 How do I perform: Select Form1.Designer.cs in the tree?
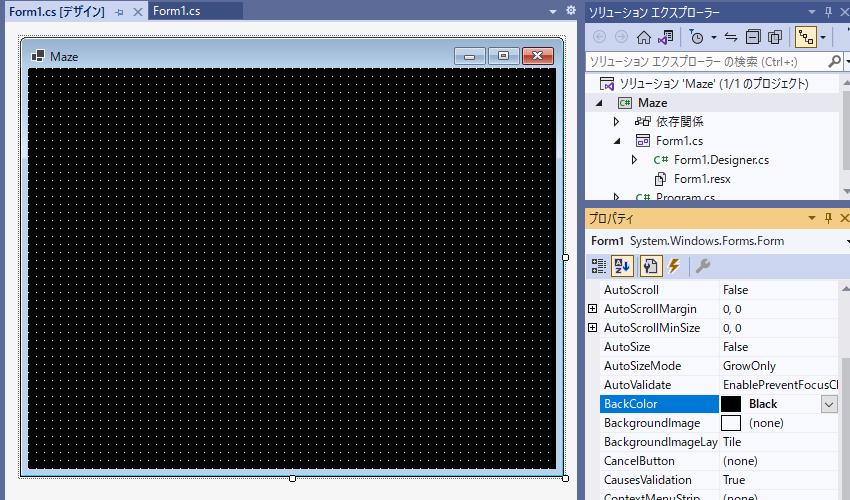coord(721,159)
